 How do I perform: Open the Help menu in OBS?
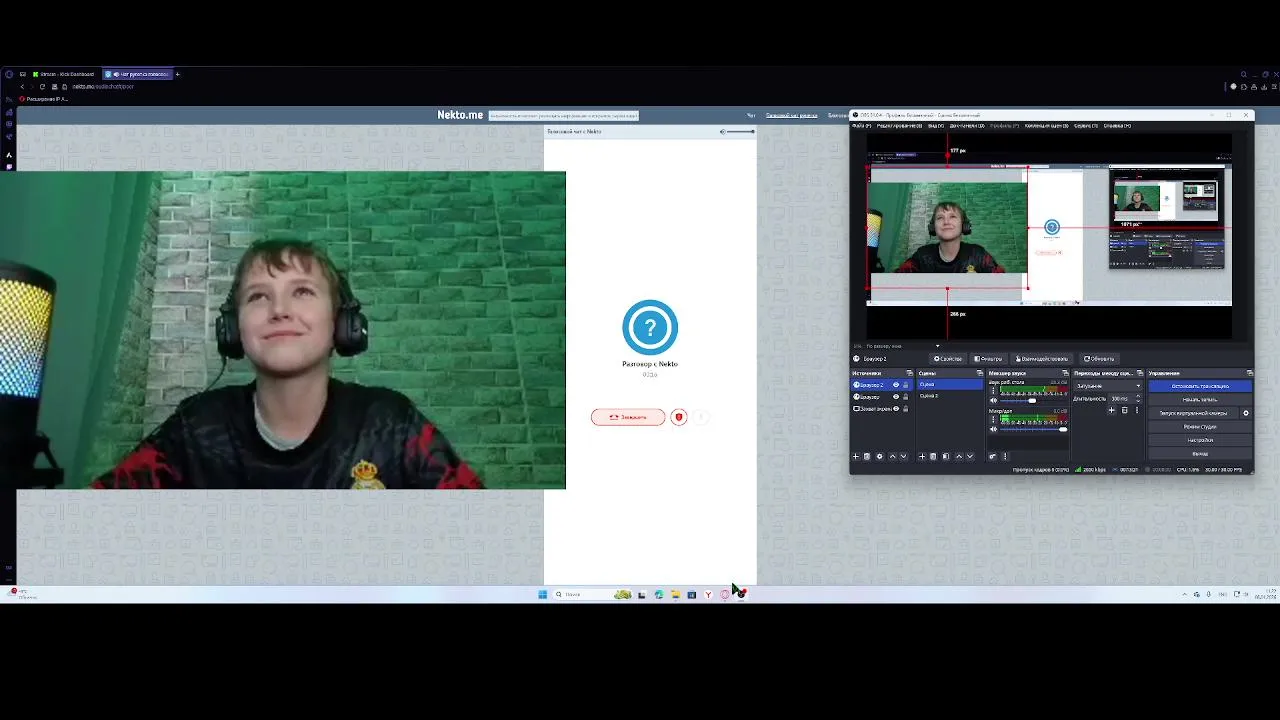pyautogui.click(x=1118, y=125)
